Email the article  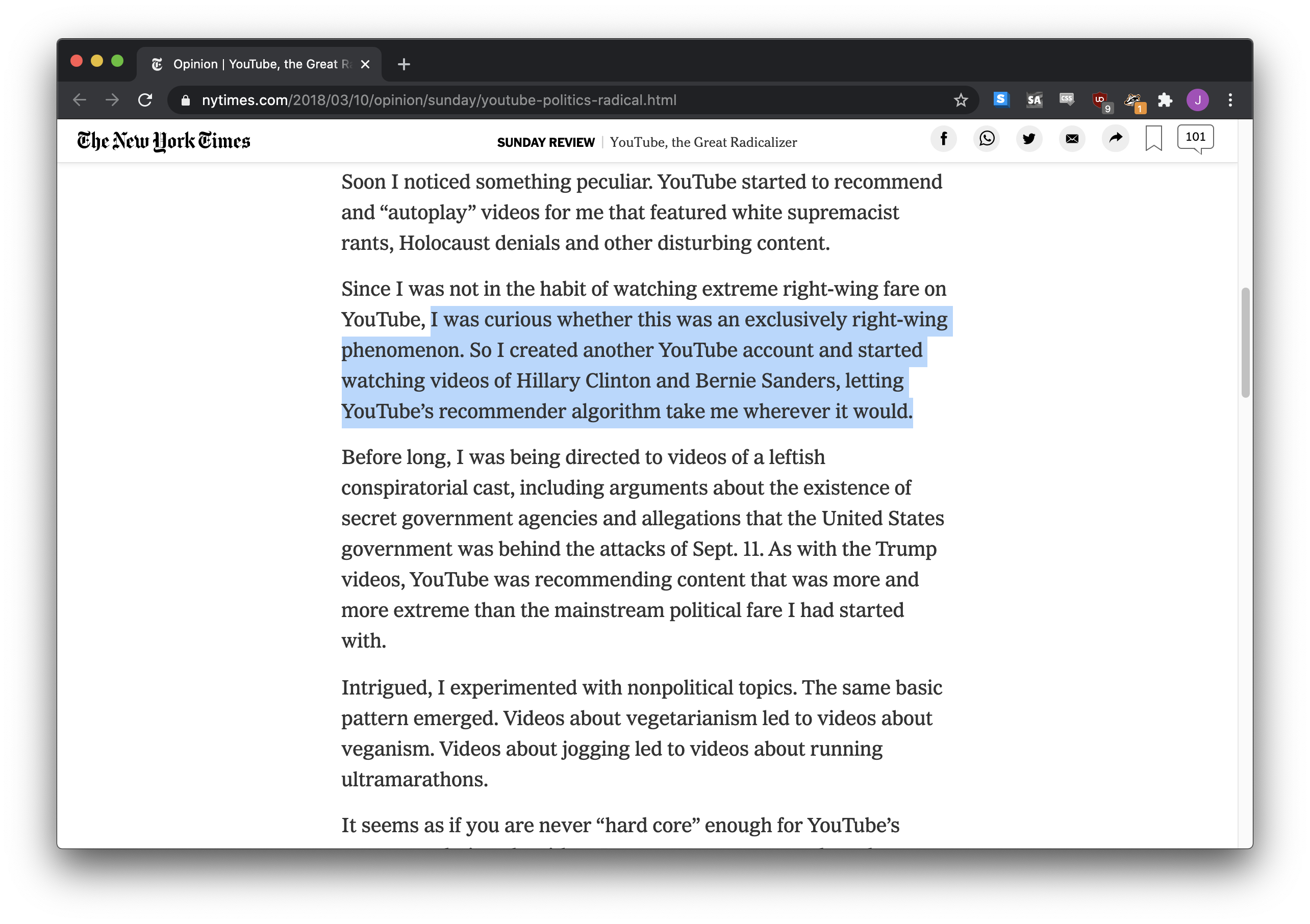pyautogui.click(x=1072, y=139)
